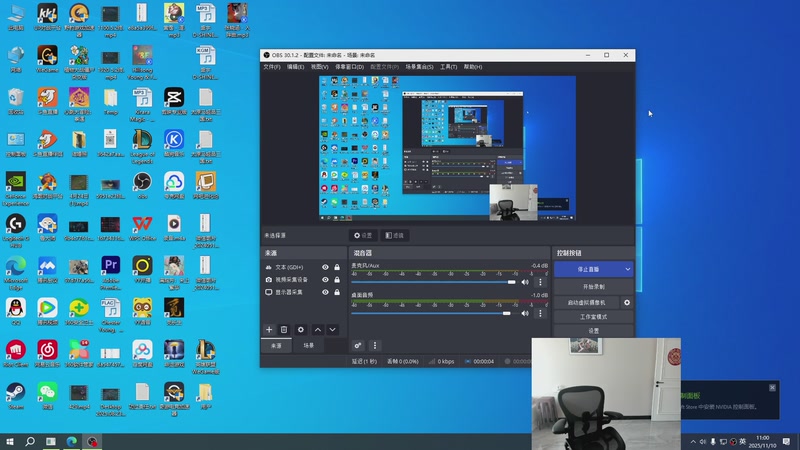Viewport: 800px width, 450px height.
Task: Hide the 文本 (GDI+) source
Action: (x=325, y=267)
